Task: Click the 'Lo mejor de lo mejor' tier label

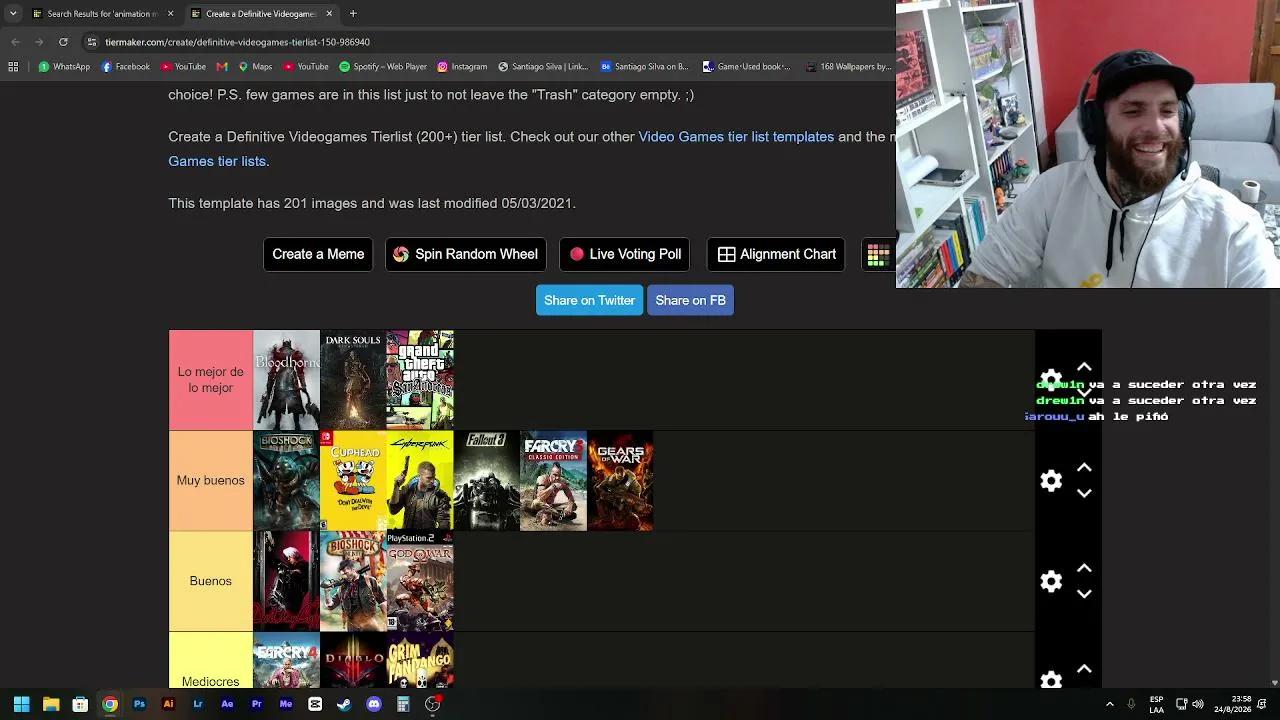Action: pyautogui.click(x=210, y=380)
